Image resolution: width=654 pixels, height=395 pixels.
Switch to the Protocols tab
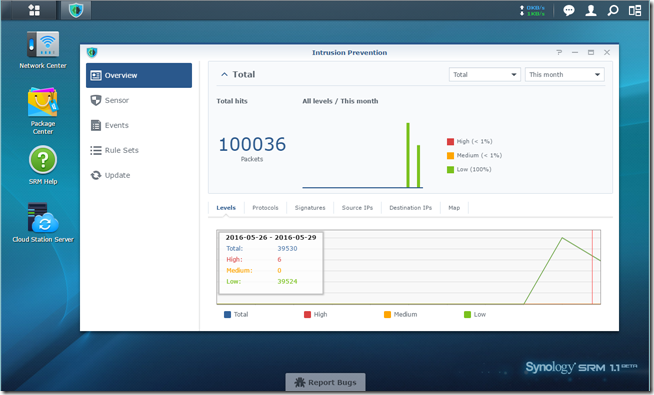click(x=265, y=208)
